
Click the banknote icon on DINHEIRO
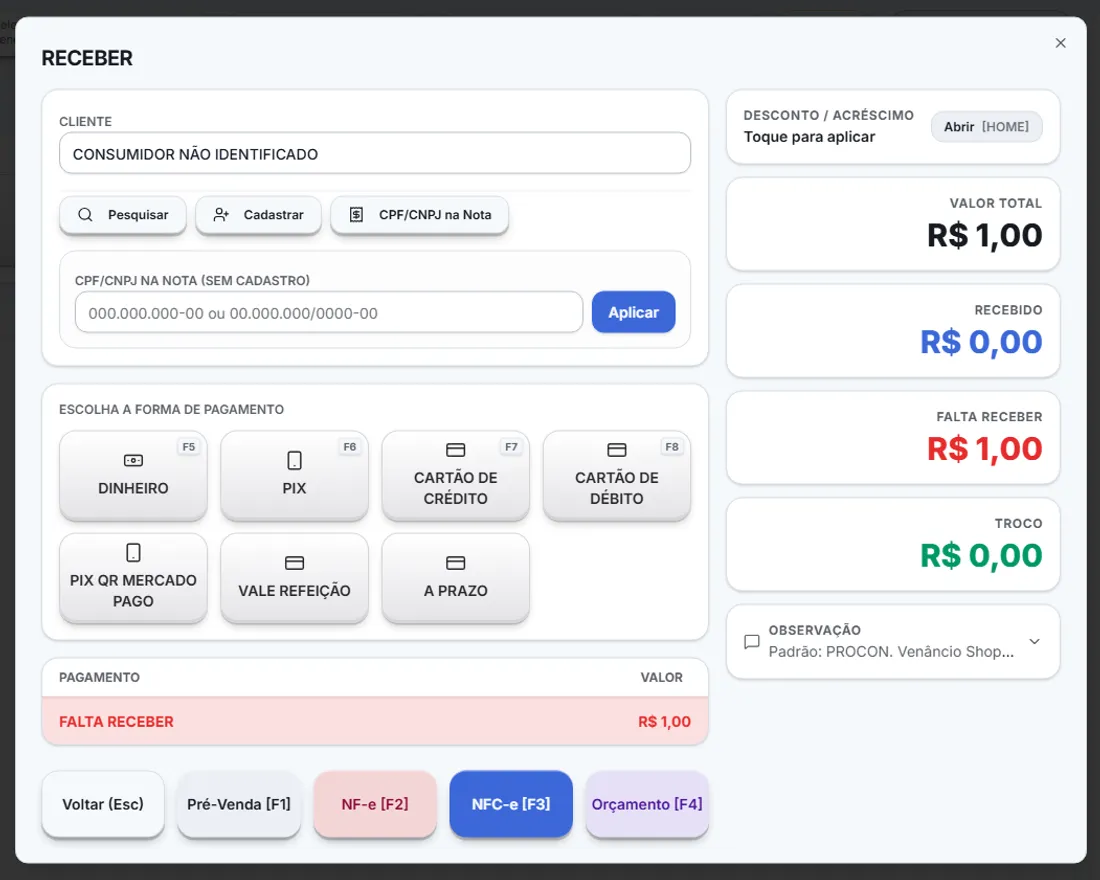click(x=133, y=460)
